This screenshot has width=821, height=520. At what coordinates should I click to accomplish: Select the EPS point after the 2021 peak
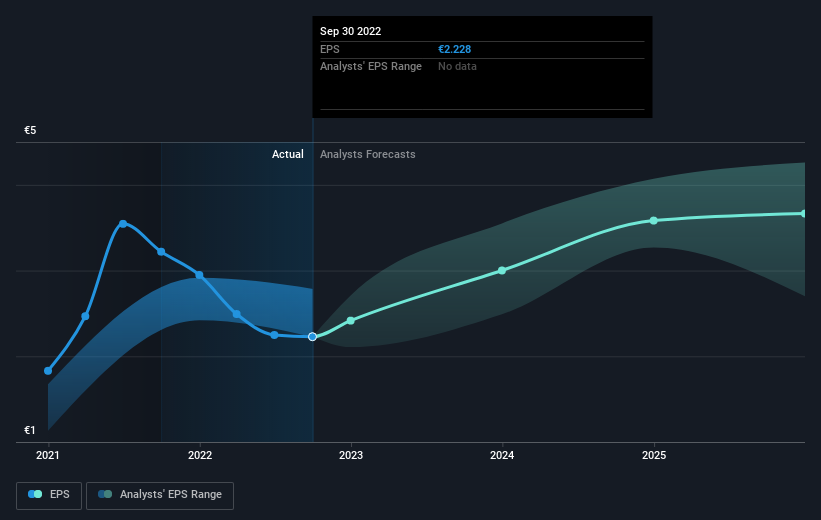tap(161, 252)
